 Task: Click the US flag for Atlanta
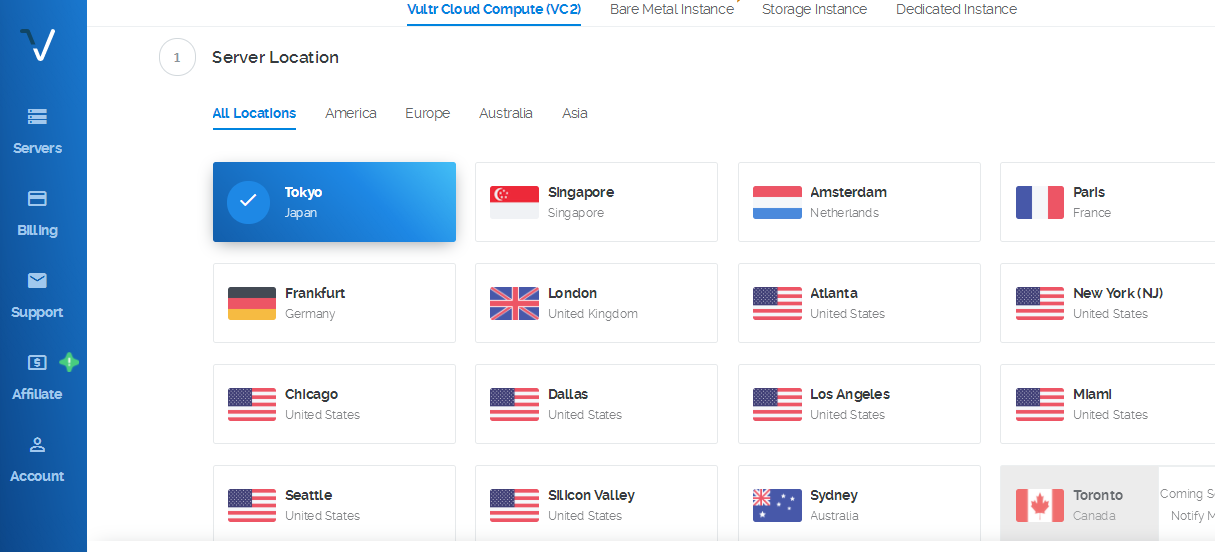777,303
